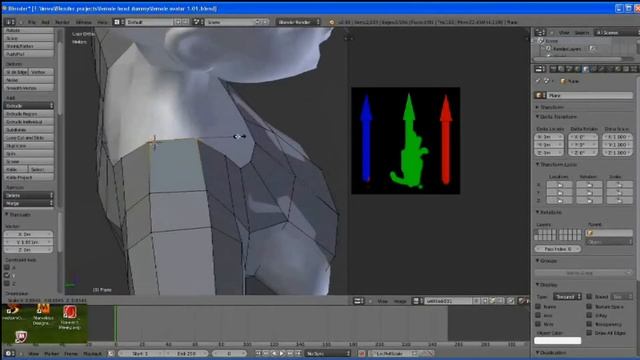Click the object name field showing Plane

coord(590,95)
